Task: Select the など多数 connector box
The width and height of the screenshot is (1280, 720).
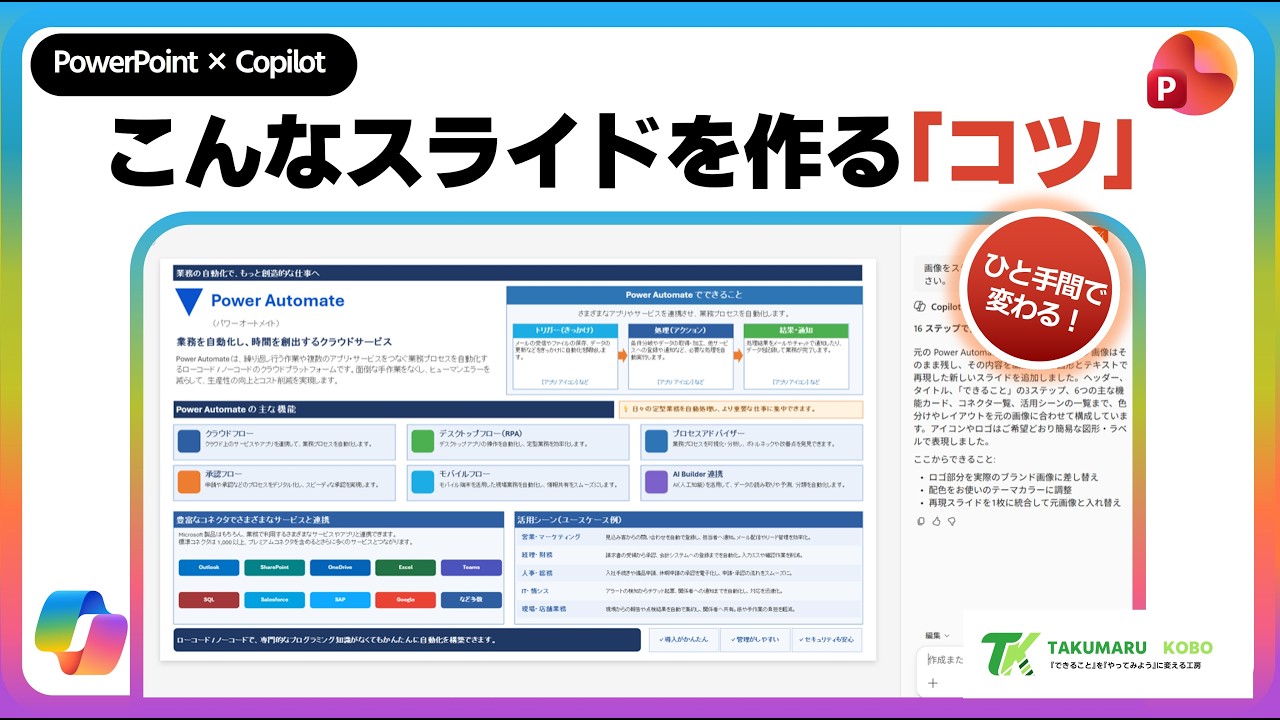Action: [470, 600]
